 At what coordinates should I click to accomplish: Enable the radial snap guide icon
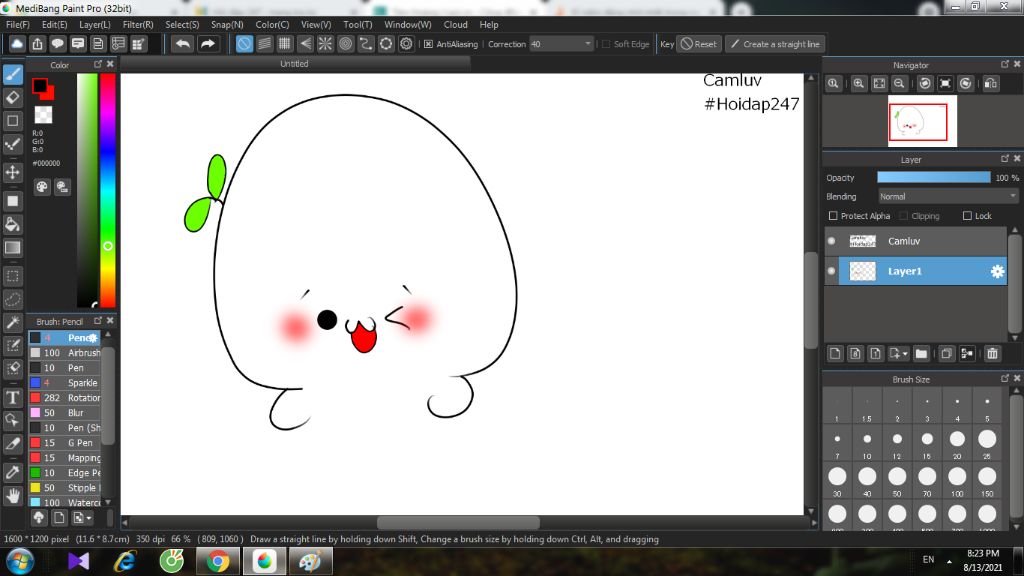(325, 44)
